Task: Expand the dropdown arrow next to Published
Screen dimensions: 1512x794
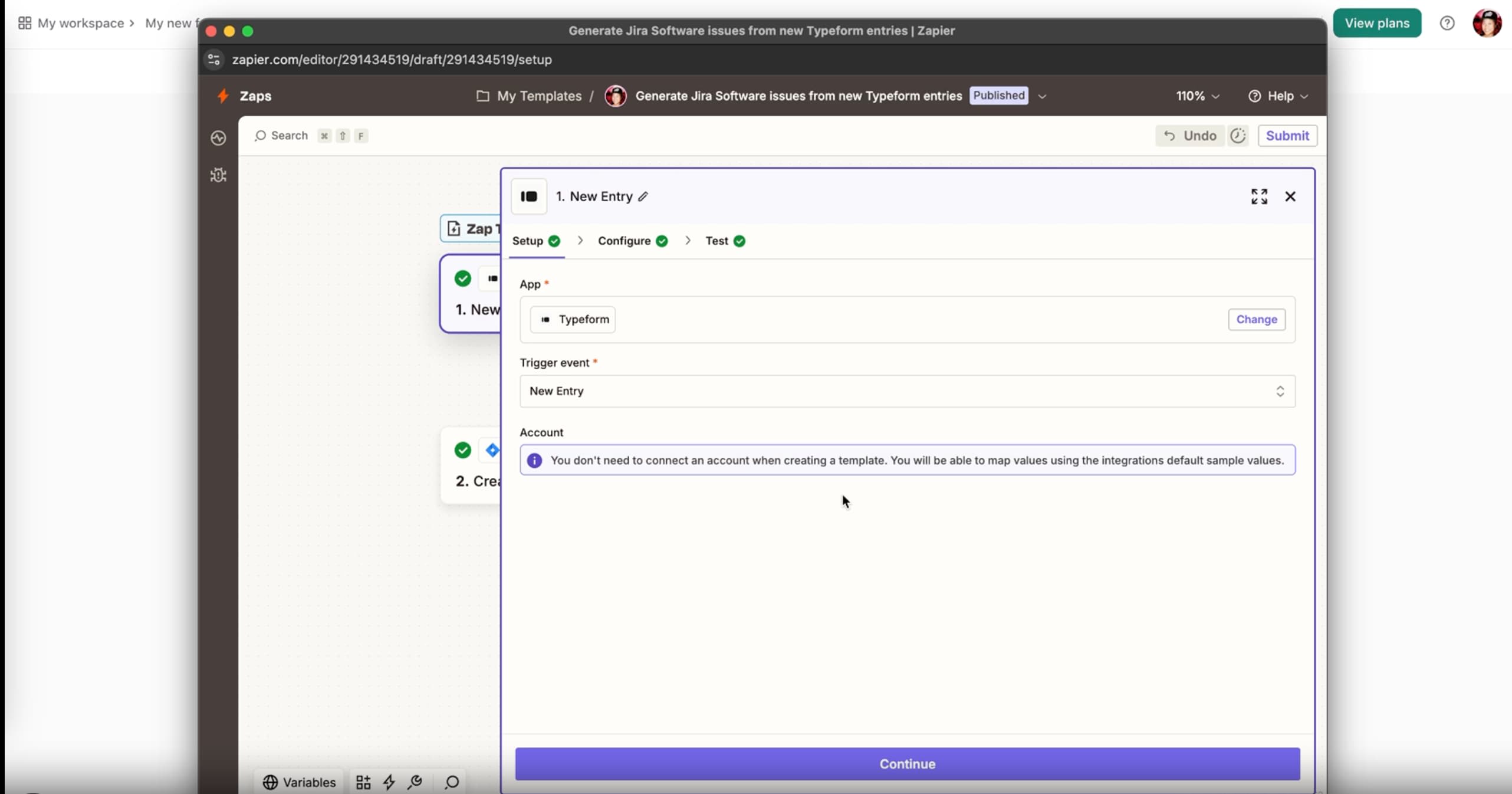Action: [x=1042, y=96]
